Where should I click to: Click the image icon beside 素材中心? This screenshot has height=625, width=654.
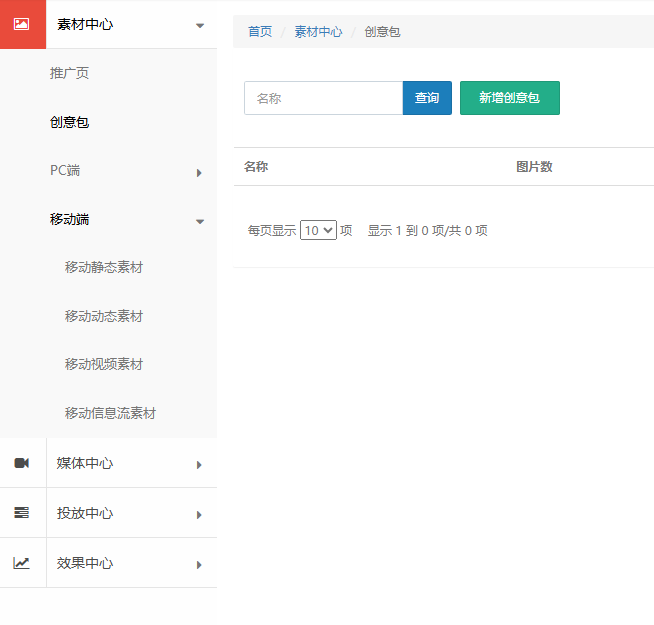[x=22, y=24]
